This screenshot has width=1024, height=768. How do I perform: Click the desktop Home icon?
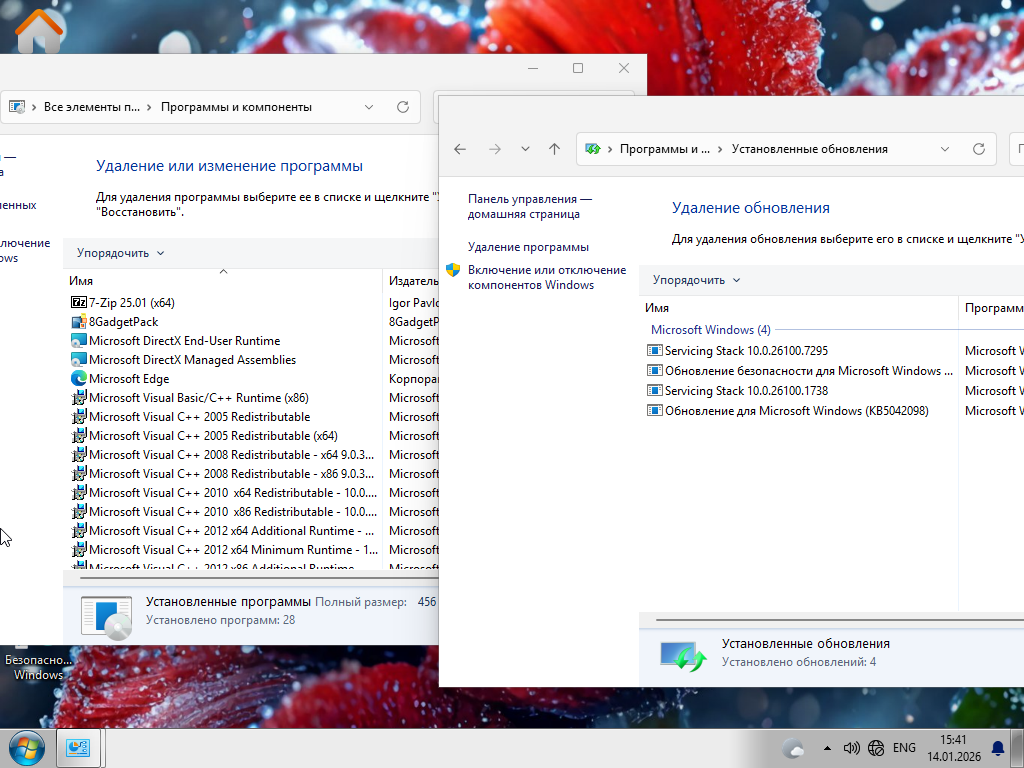40,30
